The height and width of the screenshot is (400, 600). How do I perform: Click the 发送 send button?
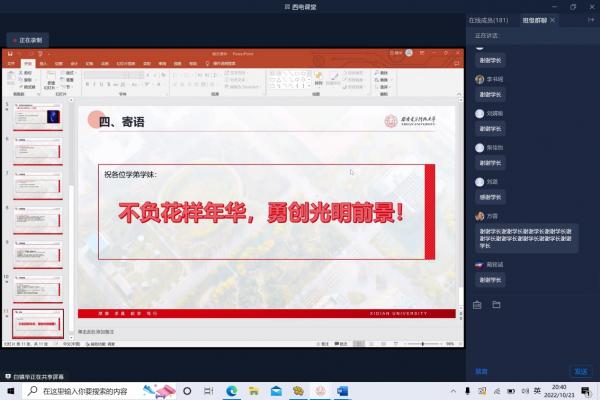[x=581, y=370]
